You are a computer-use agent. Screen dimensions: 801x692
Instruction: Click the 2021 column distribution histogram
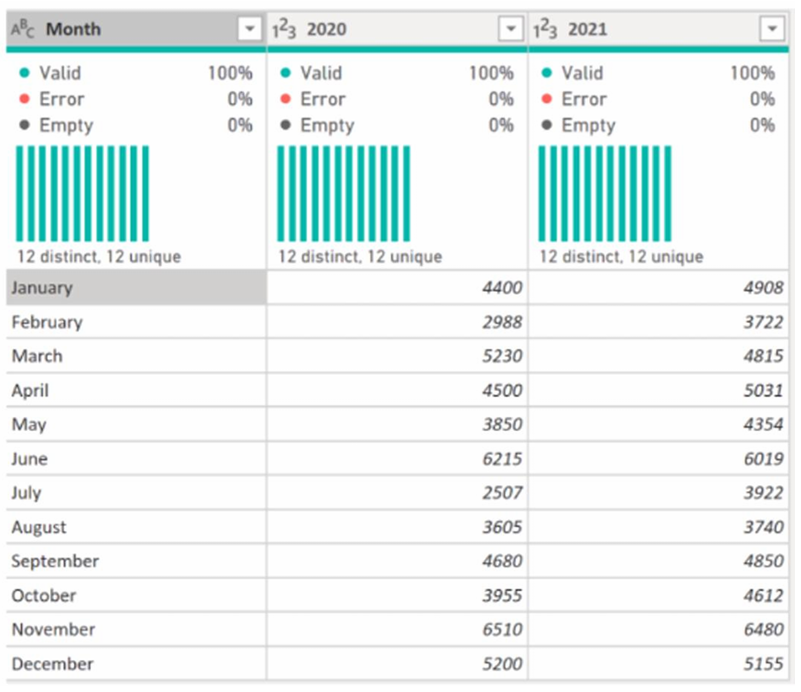click(605, 193)
